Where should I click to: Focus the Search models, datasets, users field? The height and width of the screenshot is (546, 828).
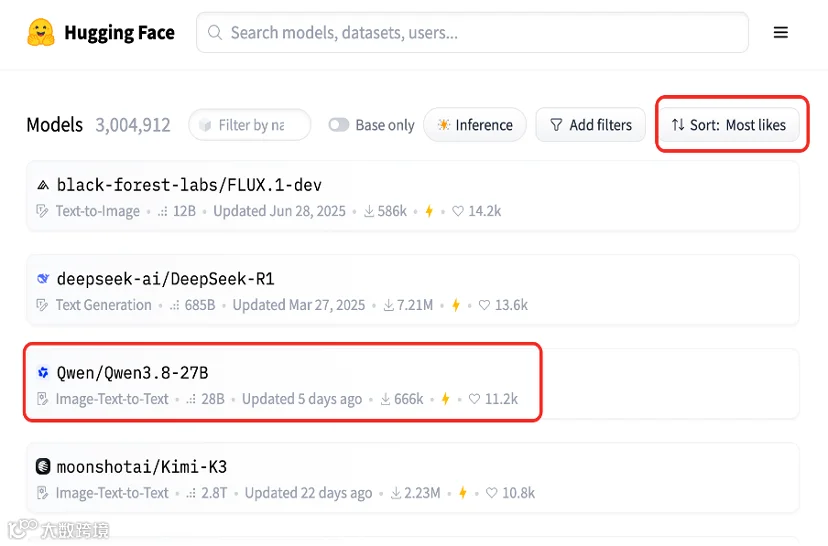coord(472,33)
